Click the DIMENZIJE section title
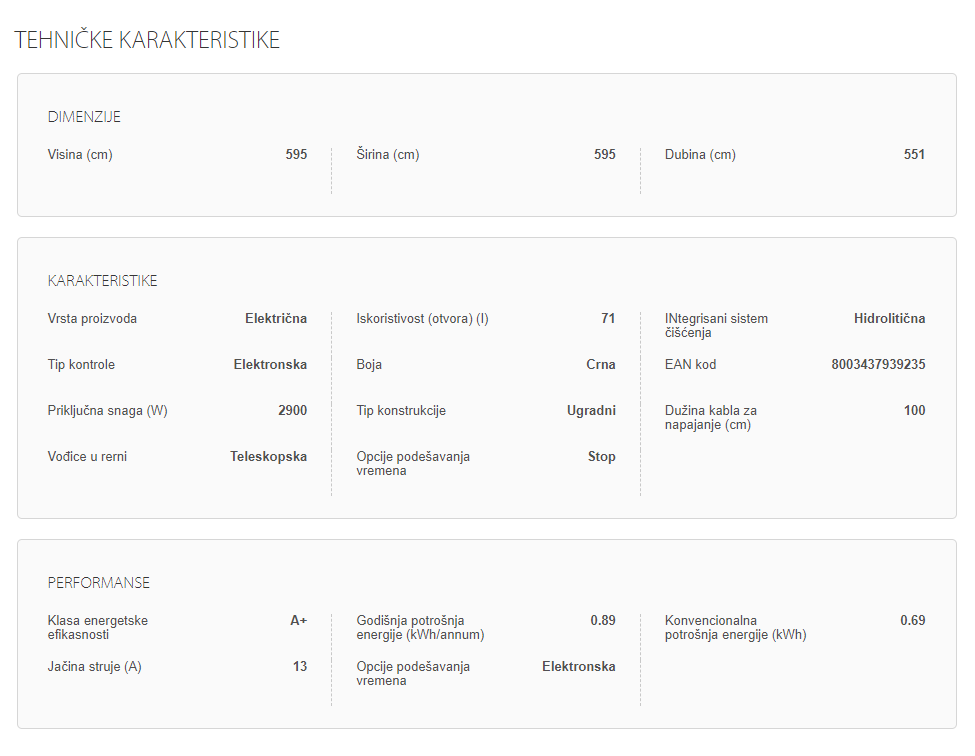Viewport: 975px width, 756px height. tap(84, 117)
